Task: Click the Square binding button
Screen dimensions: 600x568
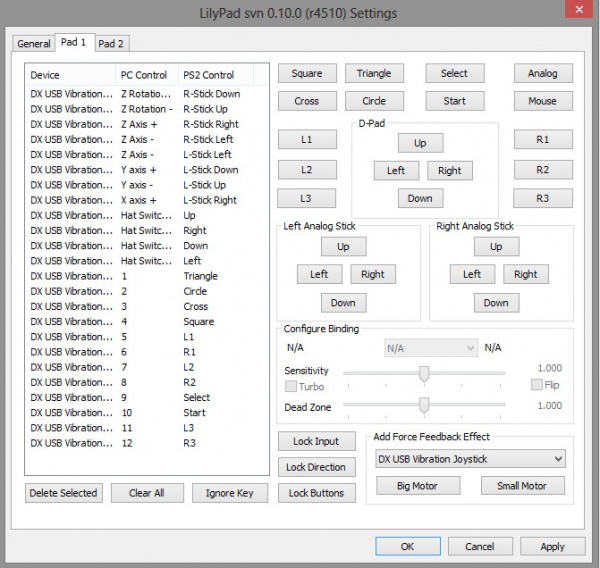Action: pos(307,73)
